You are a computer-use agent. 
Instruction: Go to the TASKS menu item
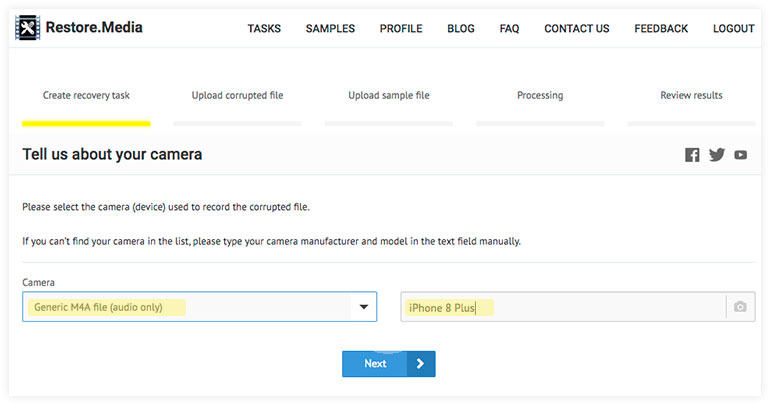point(264,28)
